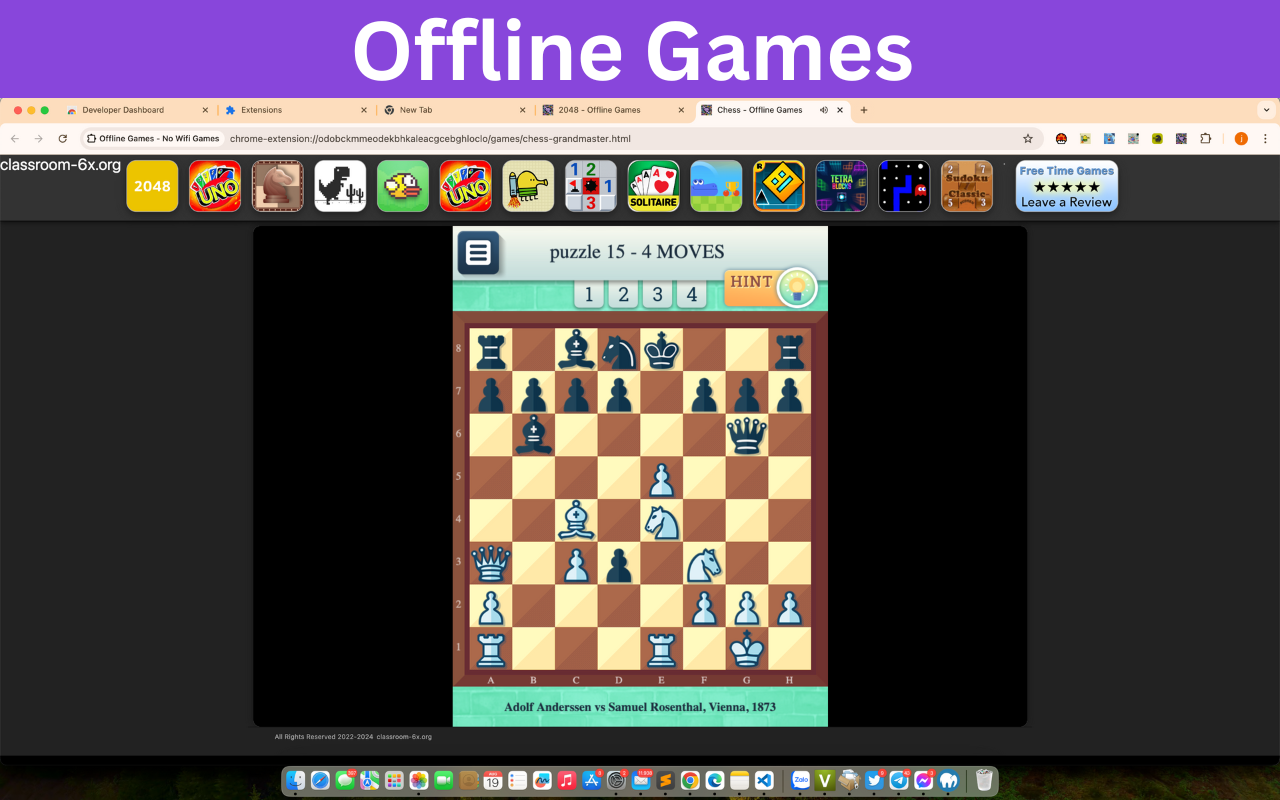Open the Trash in the dock
The height and width of the screenshot is (800, 1280).
click(984, 780)
